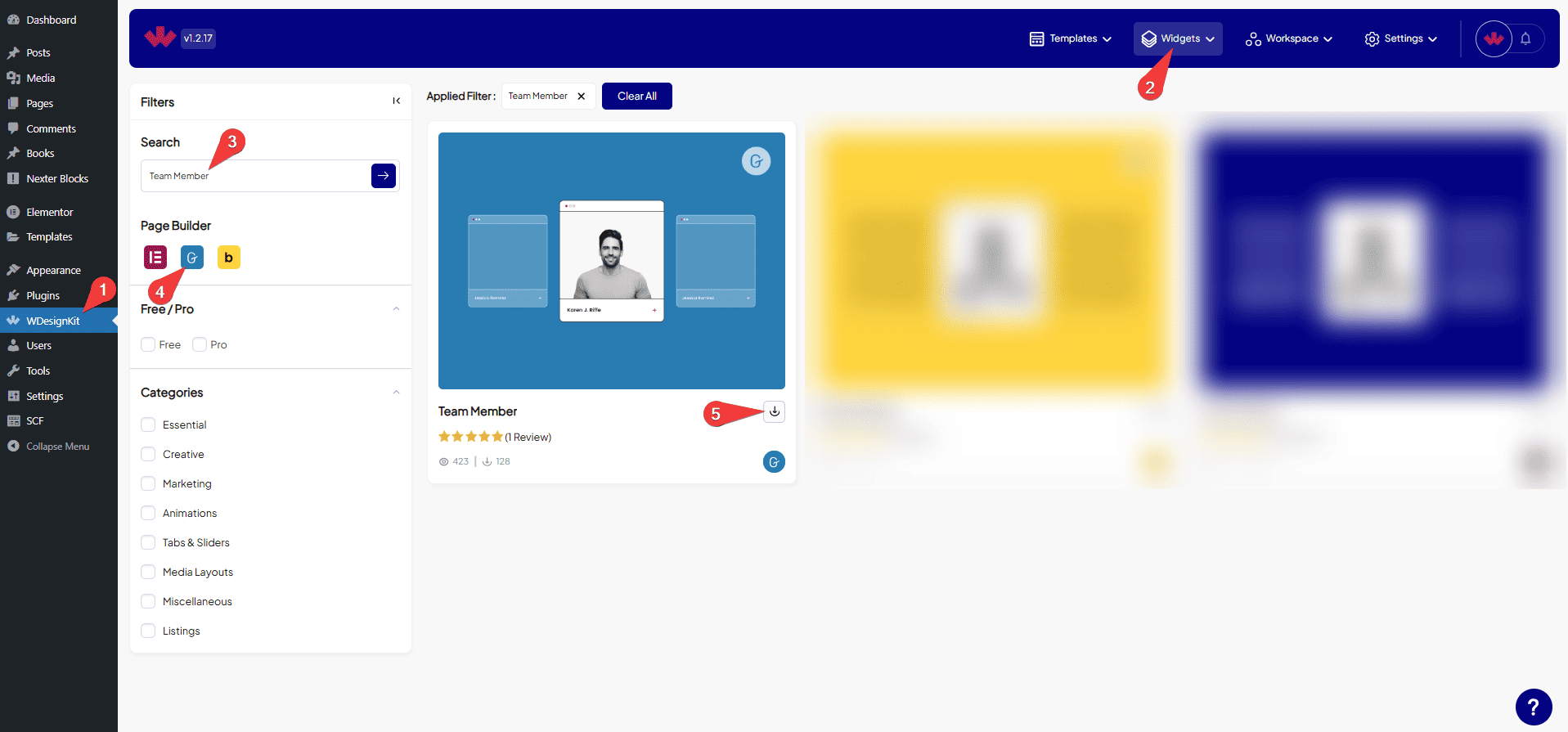Viewport: 1568px width, 732px height.
Task: Open the notifications bell
Action: pyautogui.click(x=1525, y=38)
